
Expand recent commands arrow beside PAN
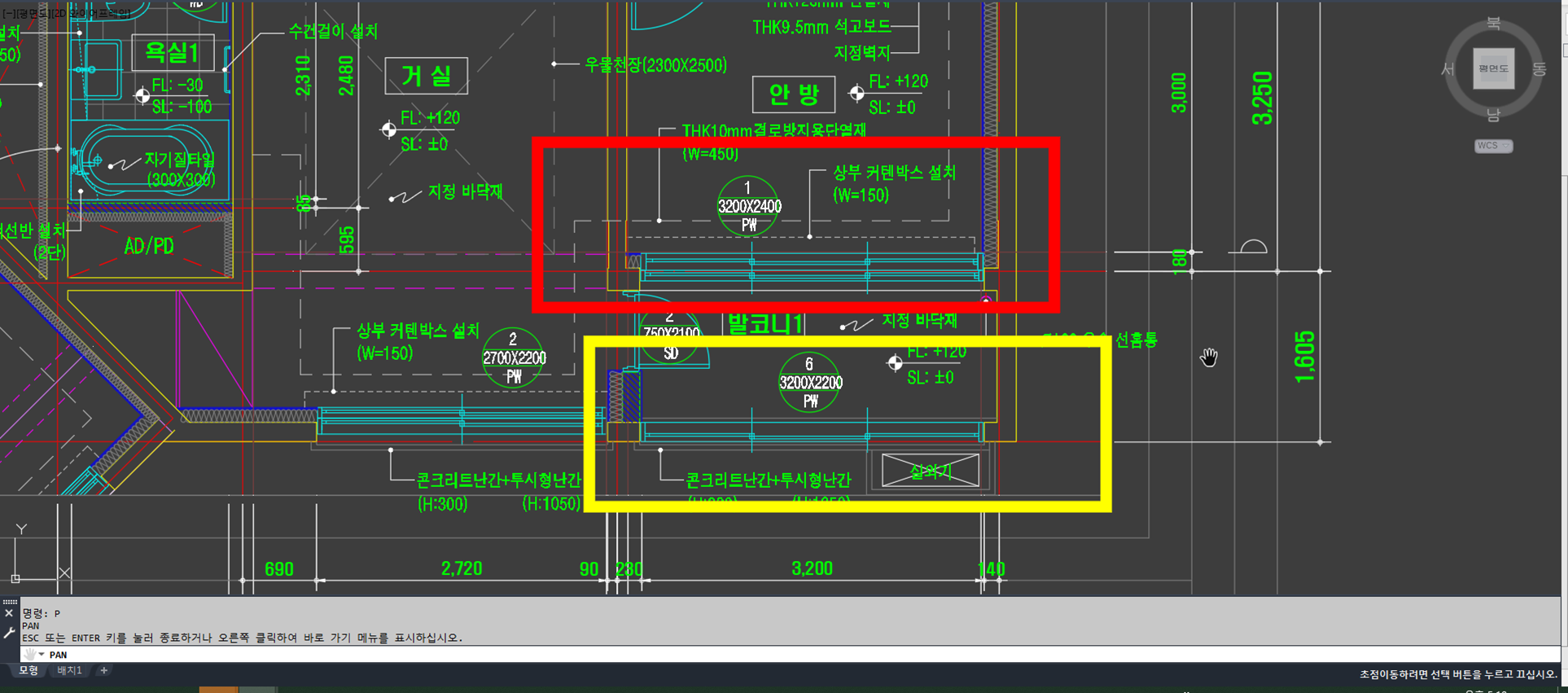[x=41, y=655]
